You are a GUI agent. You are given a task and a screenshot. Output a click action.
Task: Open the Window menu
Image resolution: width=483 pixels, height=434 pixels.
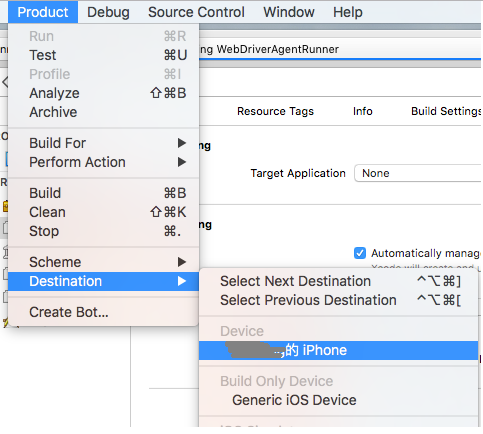click(289, 12)
